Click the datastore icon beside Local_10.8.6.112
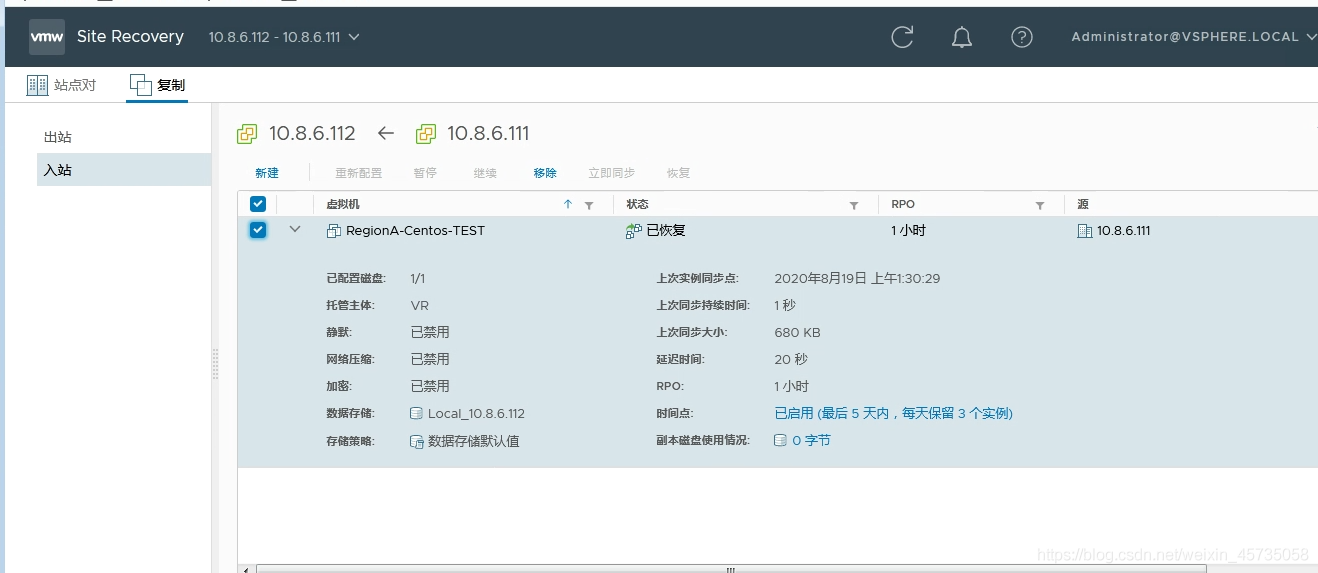This screenshot has width=1318, height=573. point(417,413)
